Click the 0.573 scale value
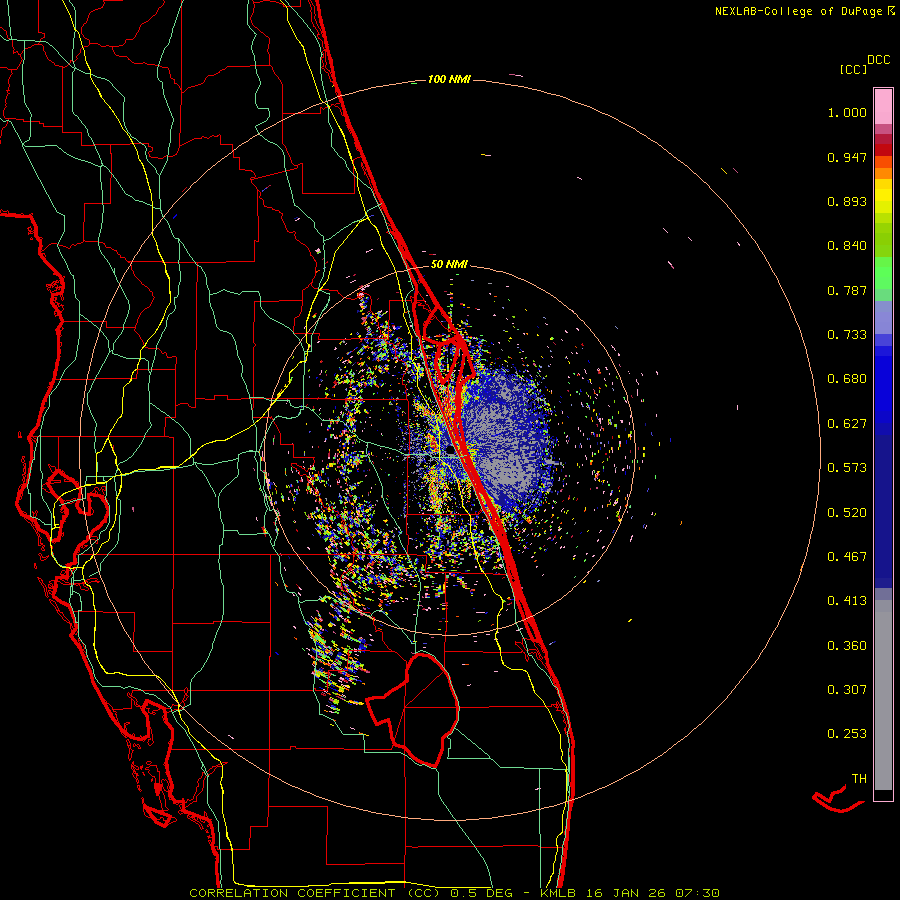 (x=847, y=468)
